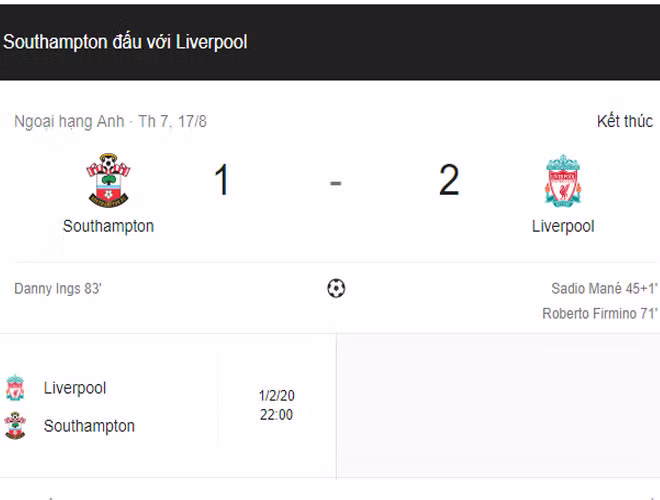Open Liverpool in the upcoming fixture row
Viewport: 660px width, 500px height.
(75, 388)
